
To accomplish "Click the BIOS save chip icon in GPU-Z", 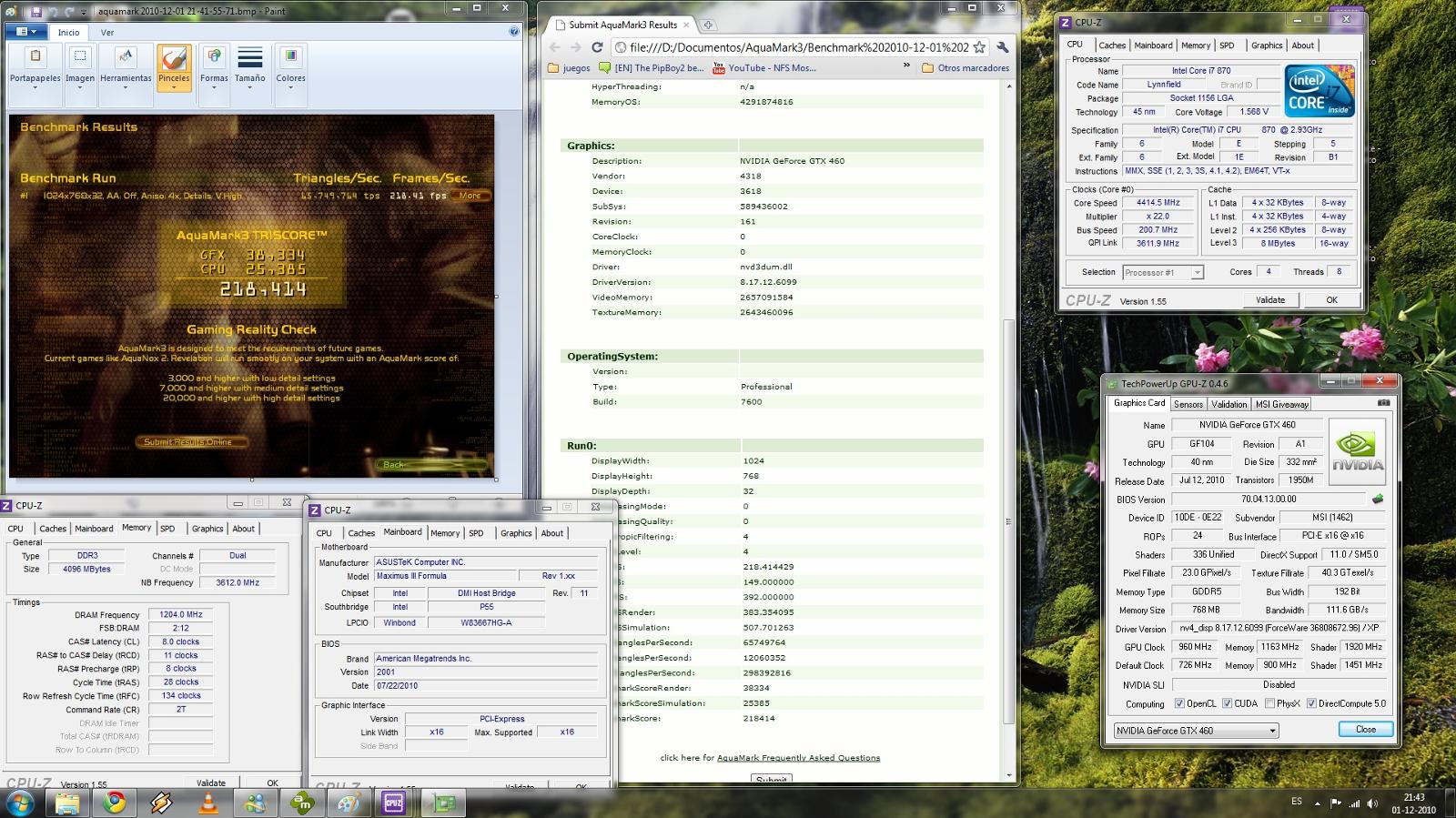I will pos(1378,499).
